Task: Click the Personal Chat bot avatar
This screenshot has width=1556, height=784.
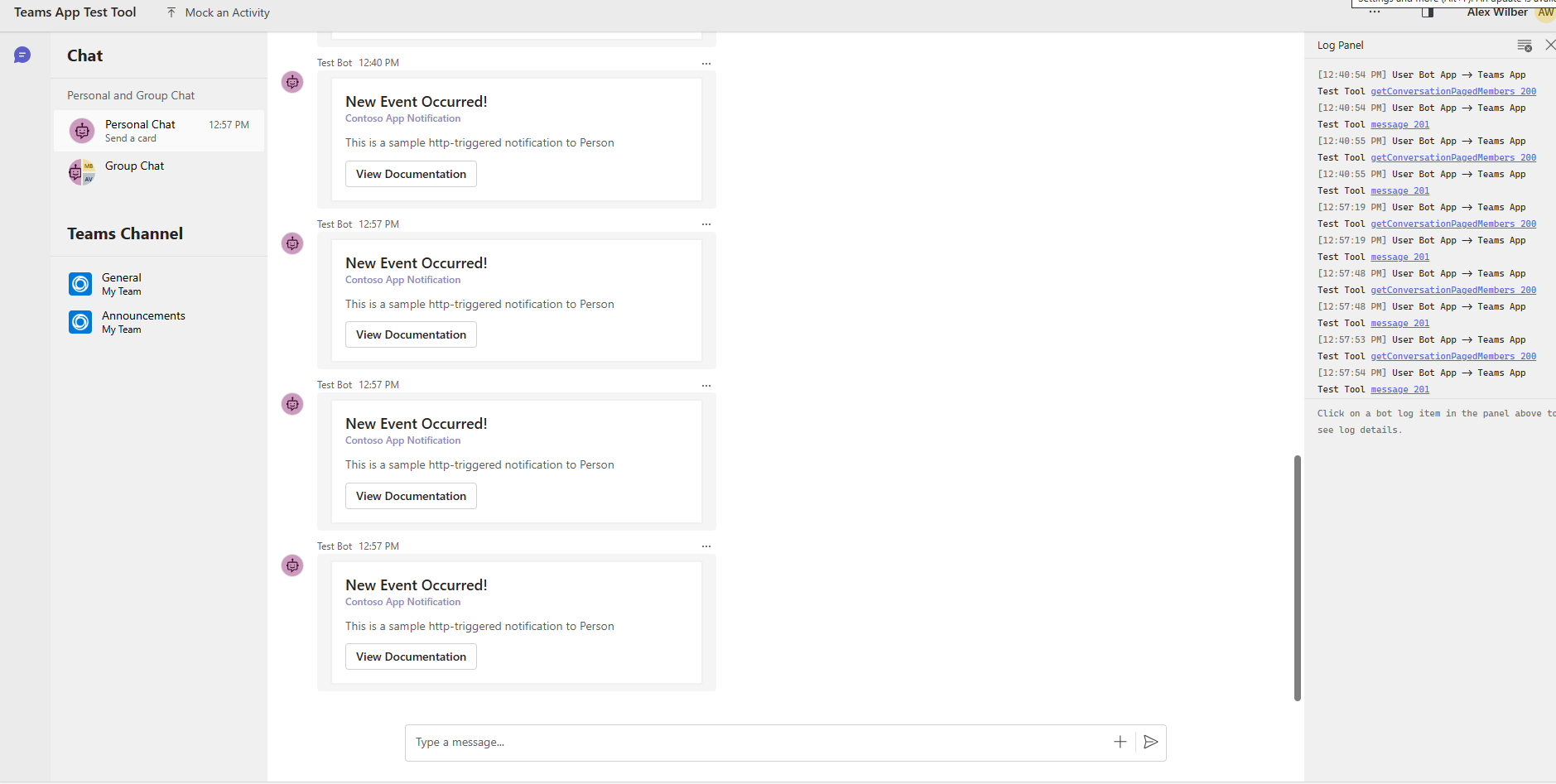Action: [81, 131]
